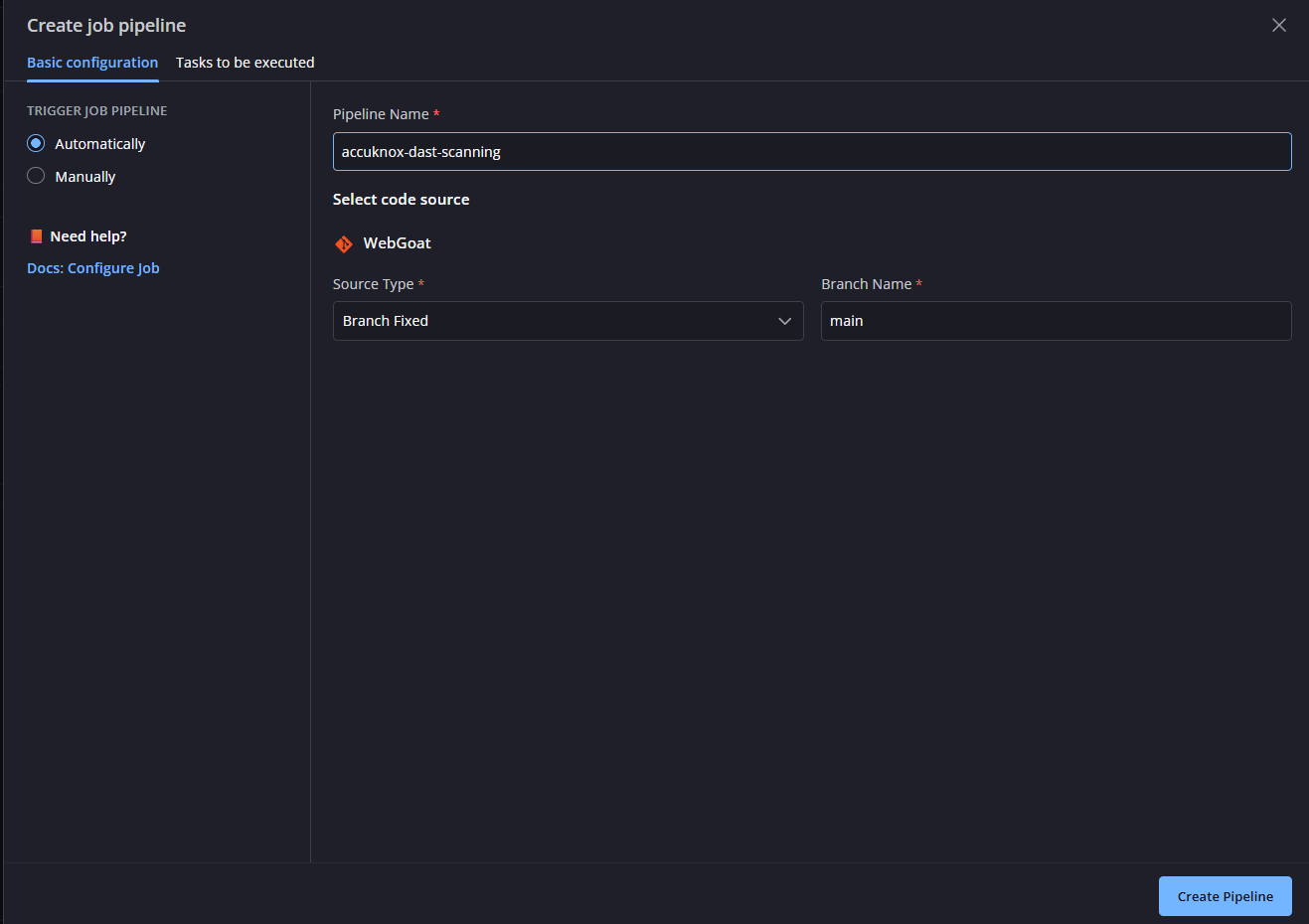Close the Create job pipeline dialog
Image resolution: width=1309 pixels, height=924 pixels.
coord(1278,26)
